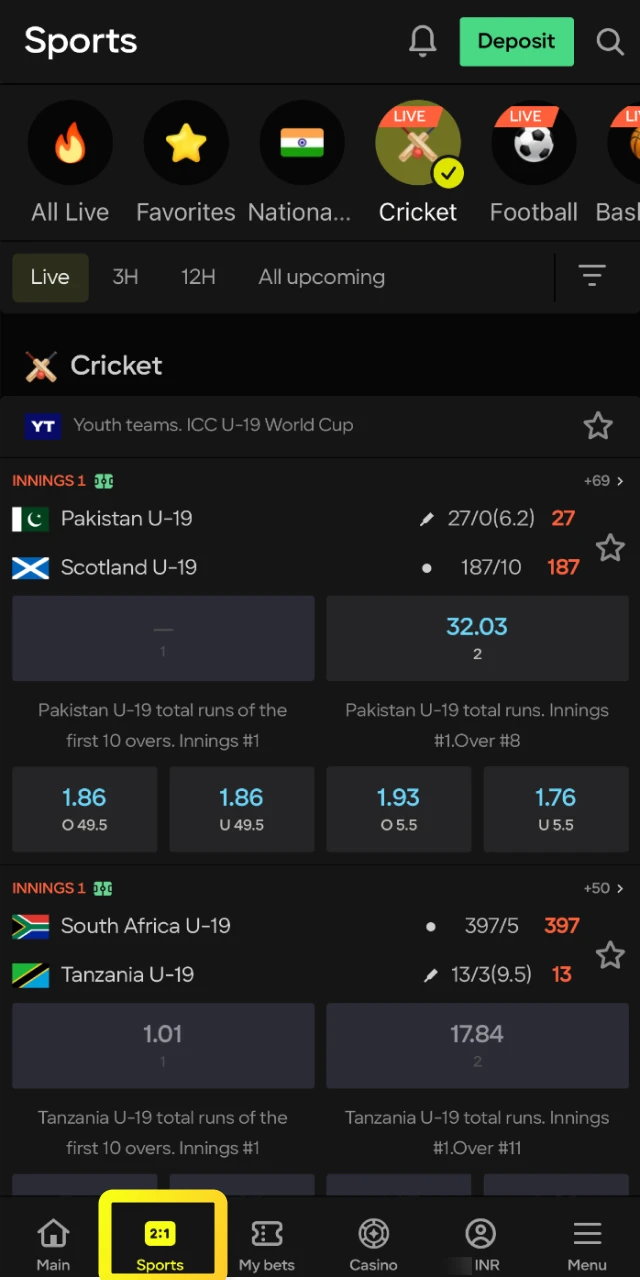The image size is (640, 1280).
Task: Select the Football category icon
Action: [533, 143]
